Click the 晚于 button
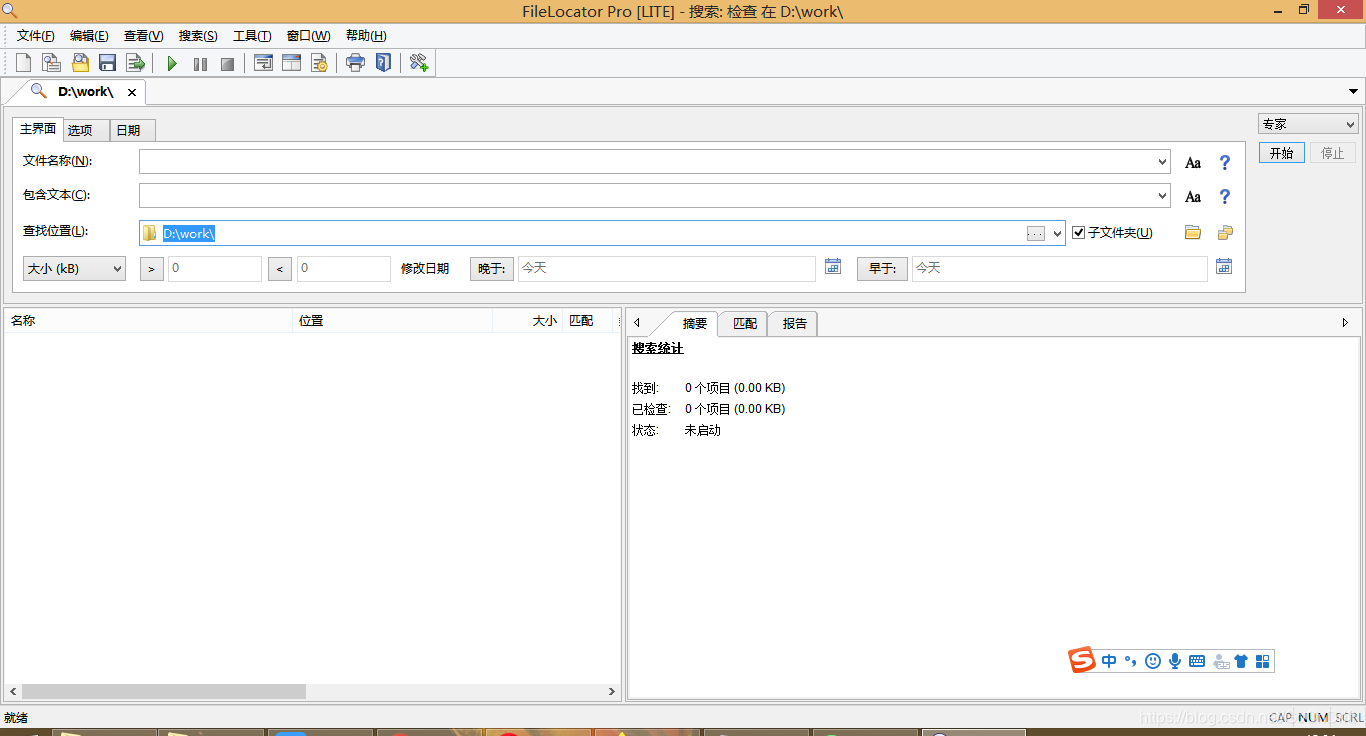This screenshot has height=736, width=1366. (492, 269)
